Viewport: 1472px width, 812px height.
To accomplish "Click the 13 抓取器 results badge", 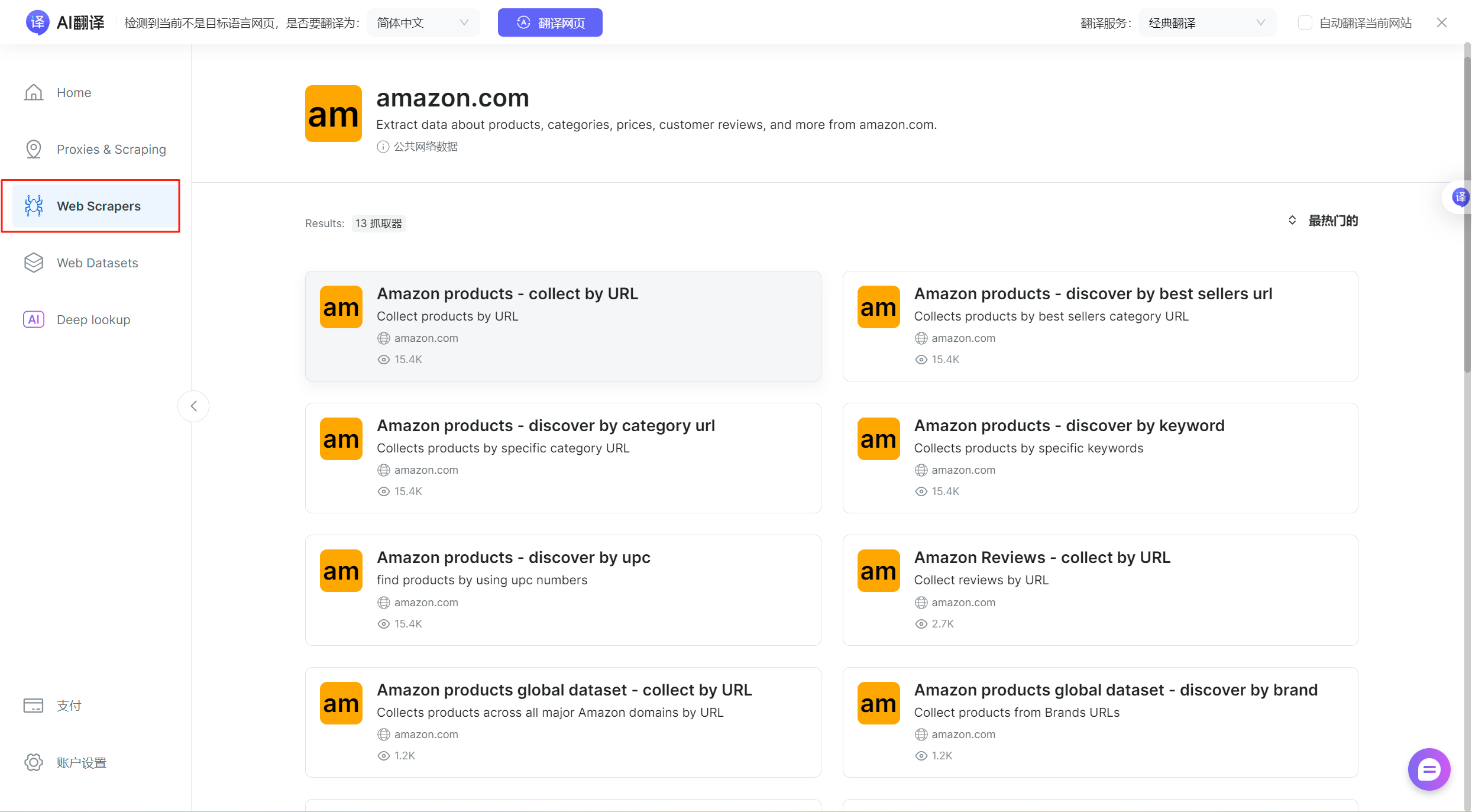I will [x=378, y=224].
